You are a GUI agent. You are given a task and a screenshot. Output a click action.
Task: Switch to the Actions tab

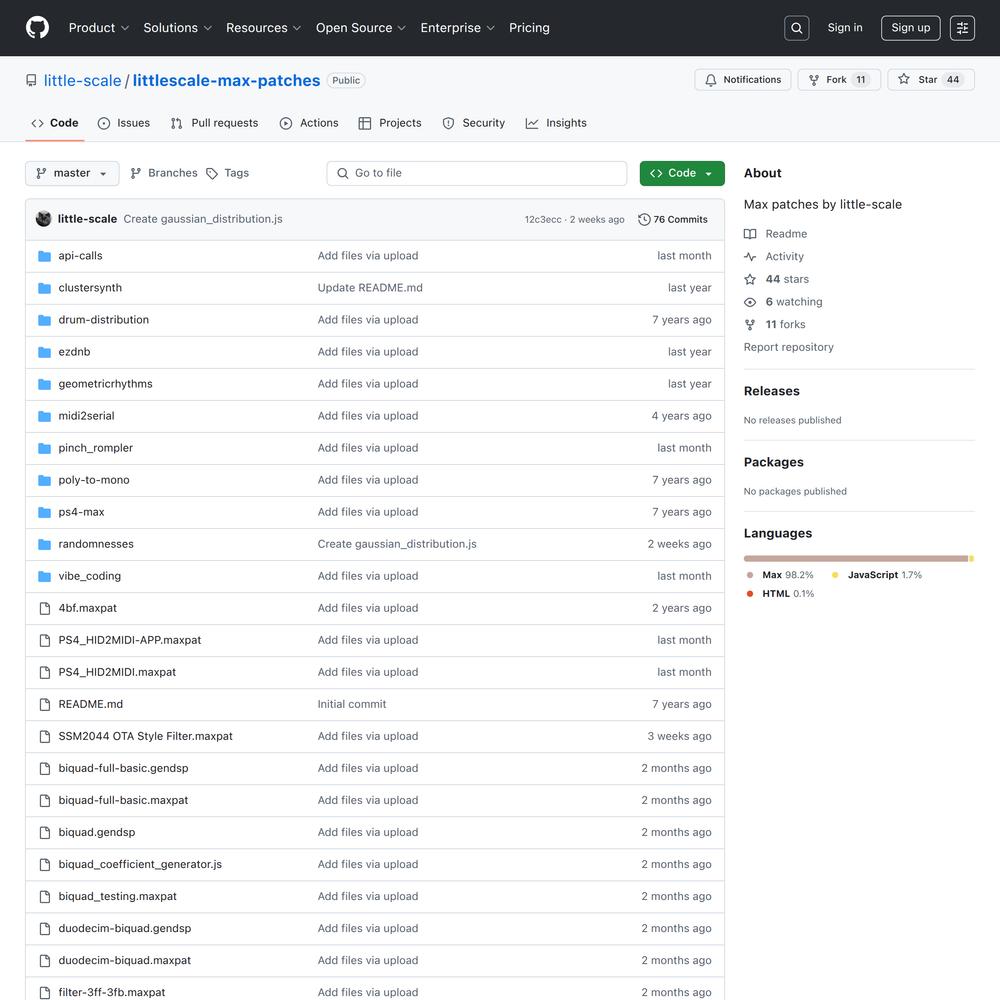coord(309,123)
